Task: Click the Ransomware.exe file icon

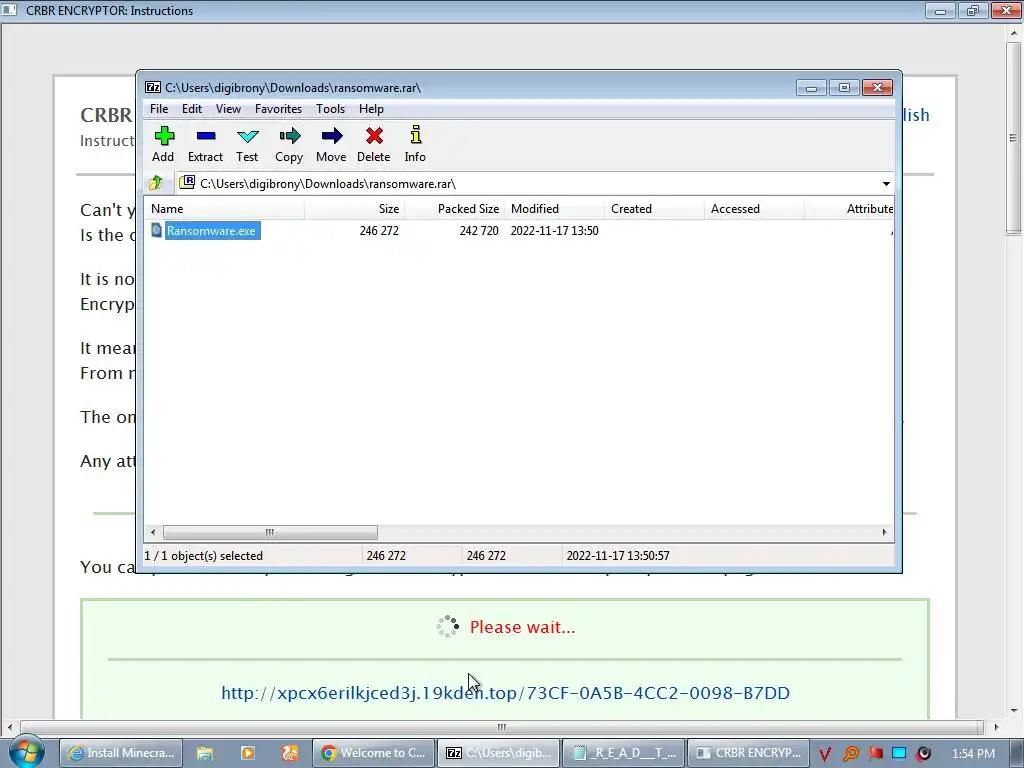Action: 157,230
